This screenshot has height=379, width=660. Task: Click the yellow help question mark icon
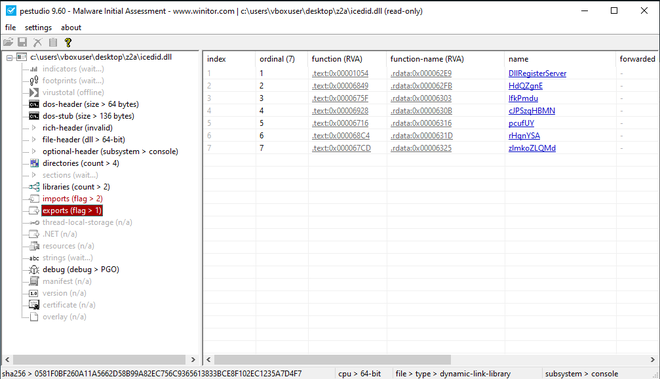[x=68, y=42]
